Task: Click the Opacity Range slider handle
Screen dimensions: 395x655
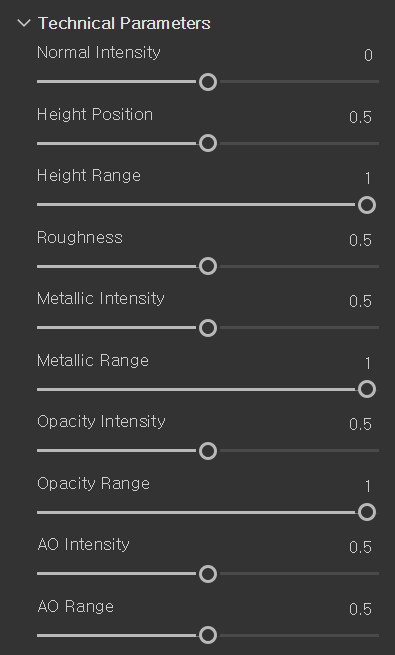Action: tap(367, 512)
